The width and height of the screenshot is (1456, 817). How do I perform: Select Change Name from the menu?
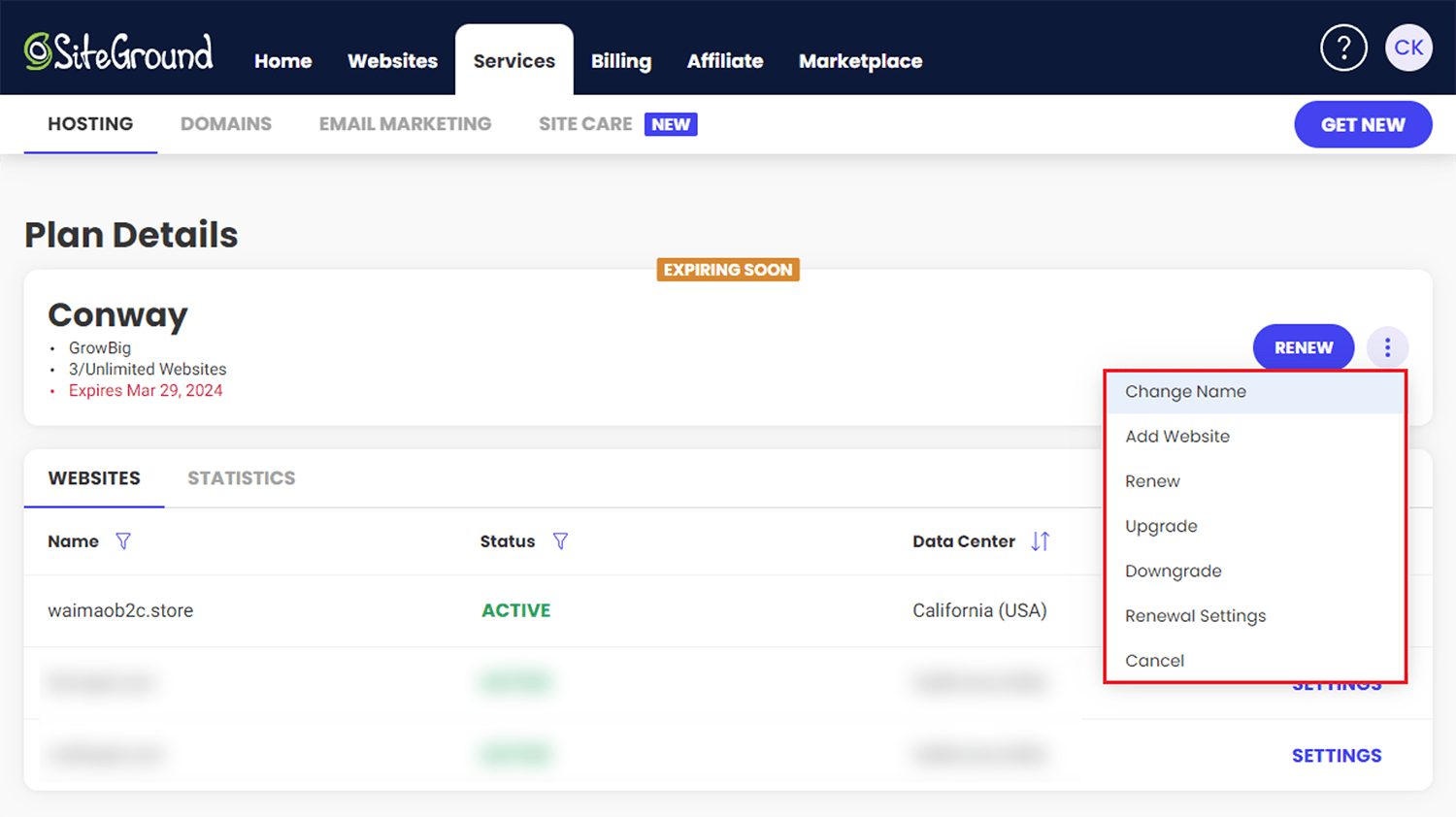(x=1185, y=391)
